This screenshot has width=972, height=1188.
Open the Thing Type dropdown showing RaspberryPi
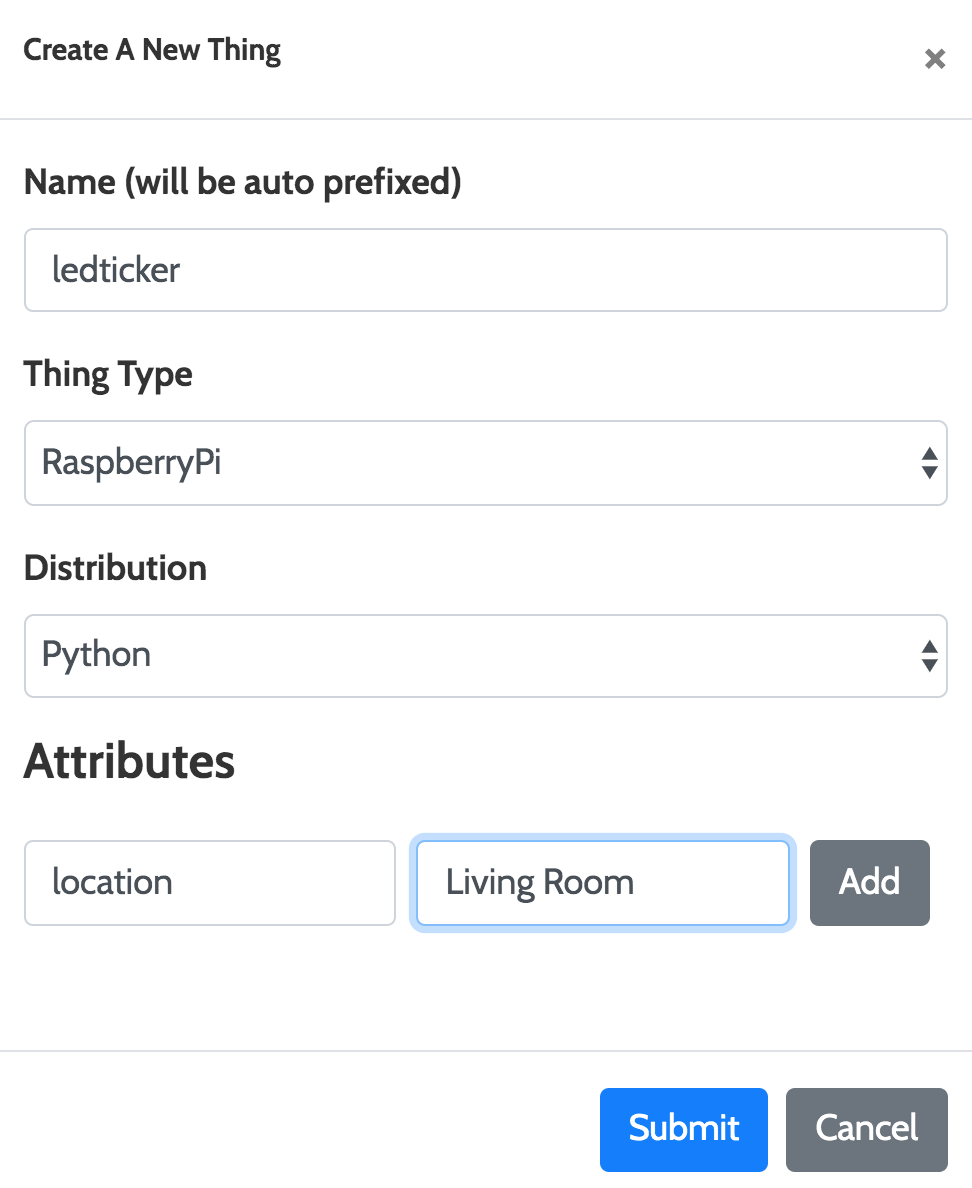pos(486,463)
